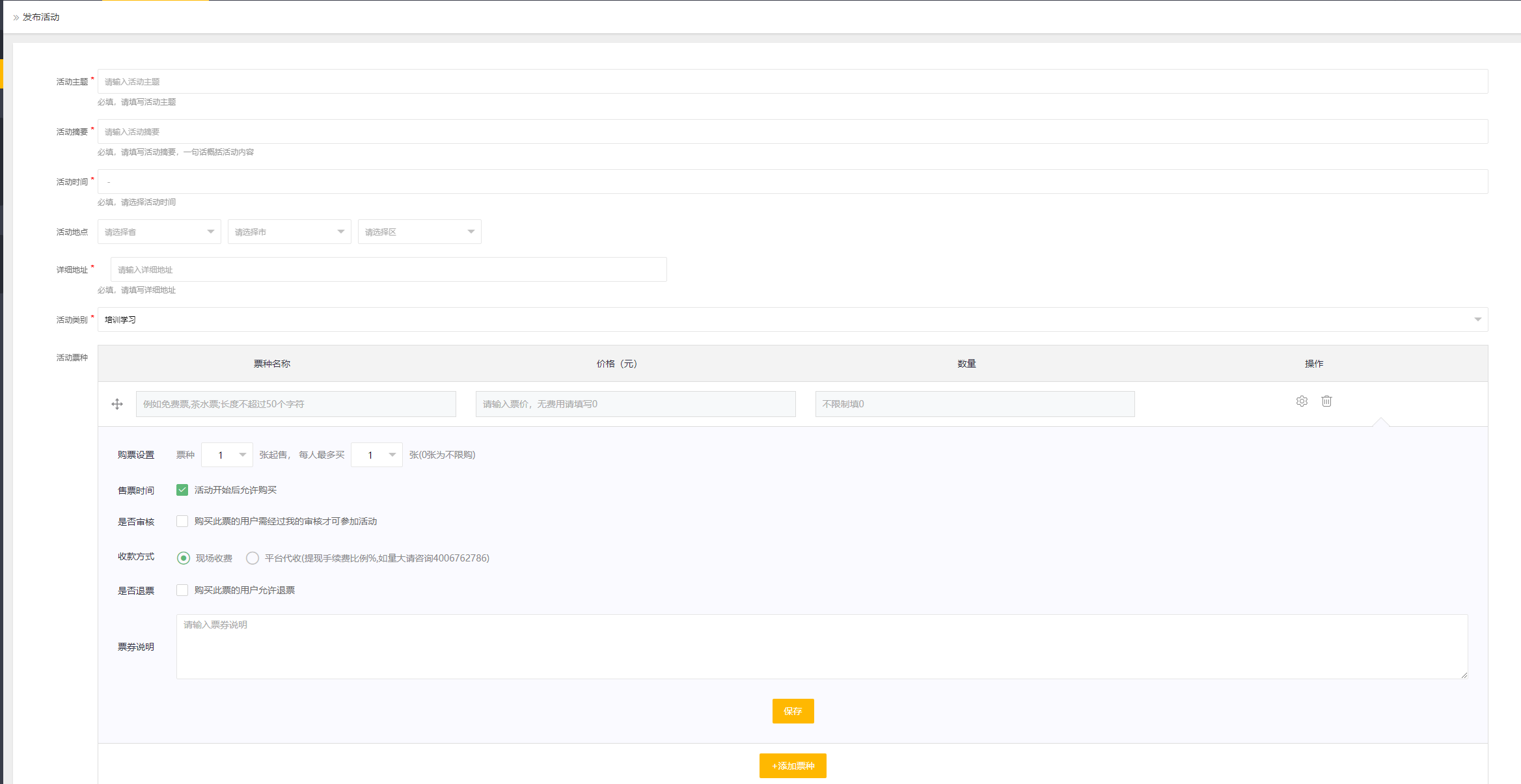Click the 价格（元） column header
The width and height of the screenshot is (1521, 784).
(x=617, y=364)
